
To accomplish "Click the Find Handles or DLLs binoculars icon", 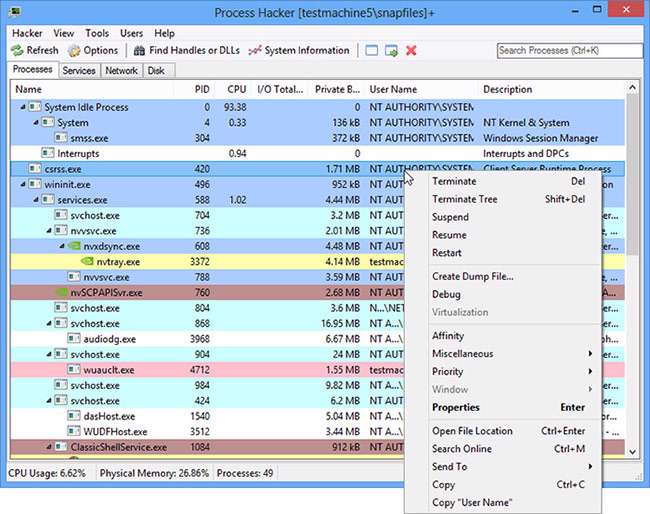I will 138,50.
